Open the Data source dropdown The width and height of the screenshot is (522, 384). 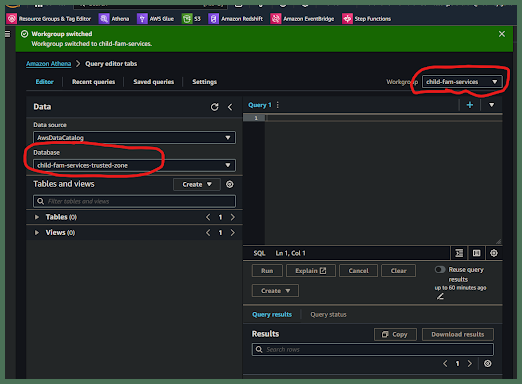(134, 138)
